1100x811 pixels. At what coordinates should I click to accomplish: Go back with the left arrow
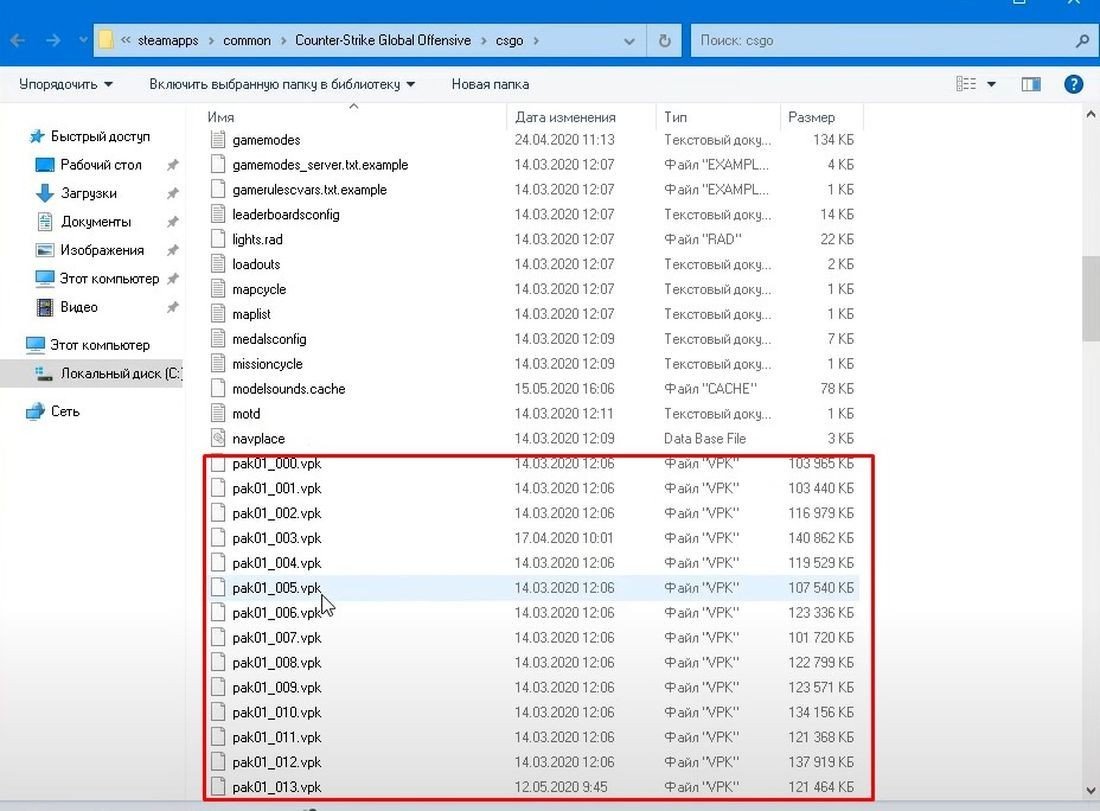(18, 41)
